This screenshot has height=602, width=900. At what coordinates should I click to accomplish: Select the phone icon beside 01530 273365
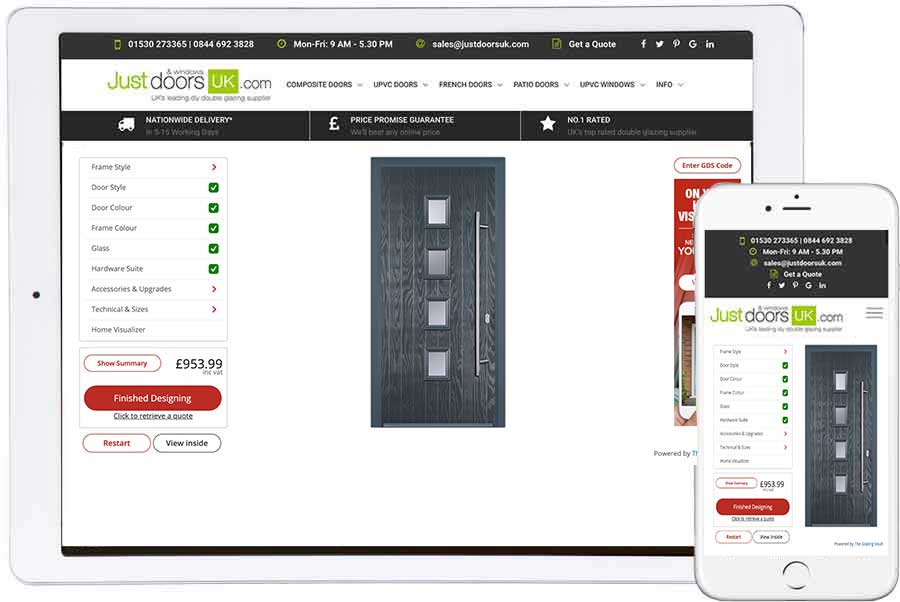click(117, 44)
